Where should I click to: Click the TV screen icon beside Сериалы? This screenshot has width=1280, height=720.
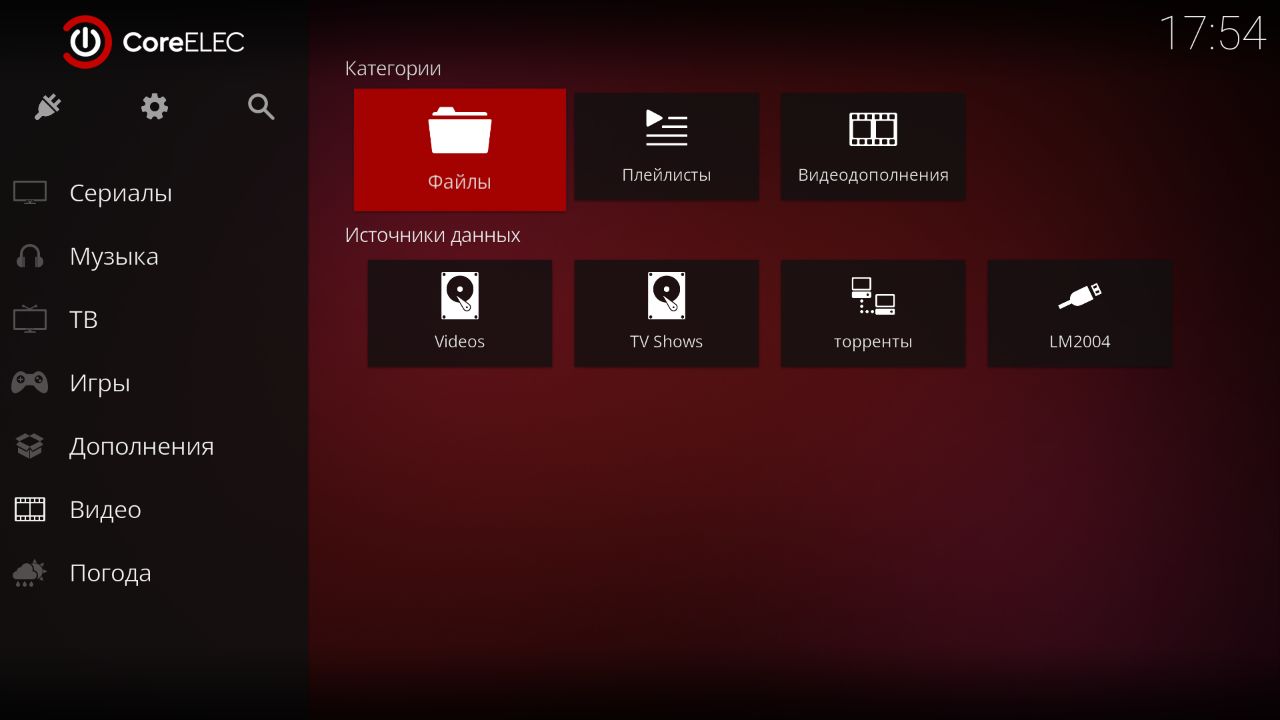[30, 193]
